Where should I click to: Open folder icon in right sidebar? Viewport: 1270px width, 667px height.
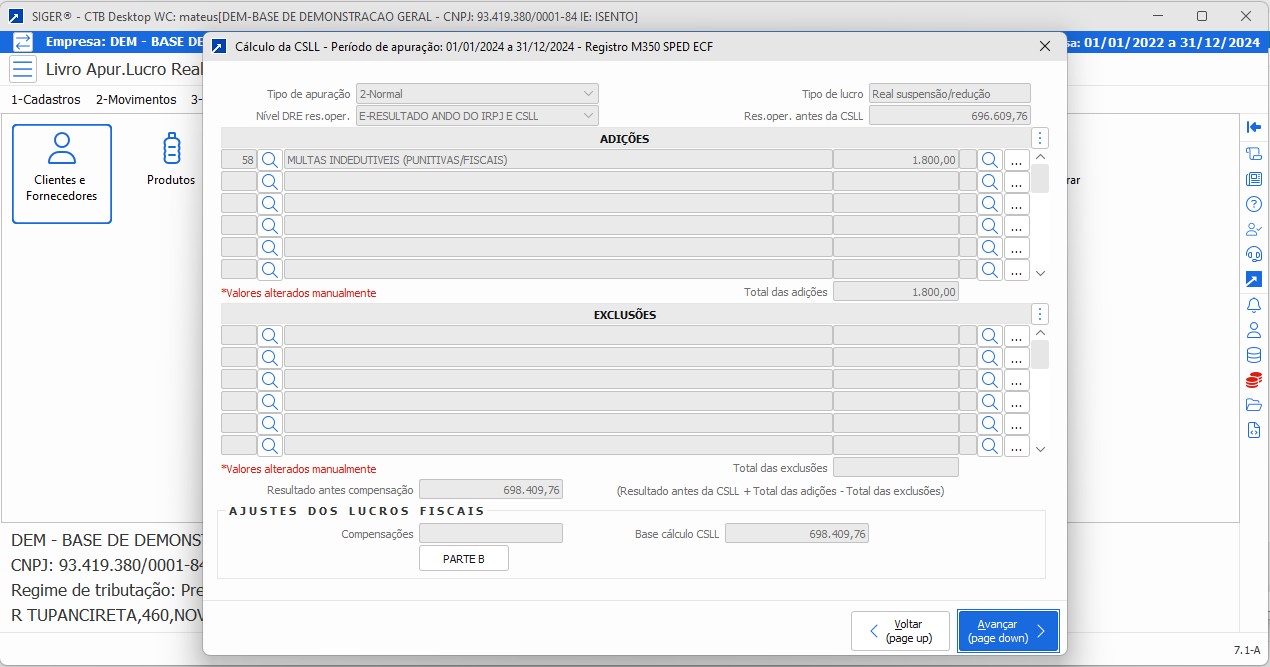pyautogui.click(x=1254, y=405)
